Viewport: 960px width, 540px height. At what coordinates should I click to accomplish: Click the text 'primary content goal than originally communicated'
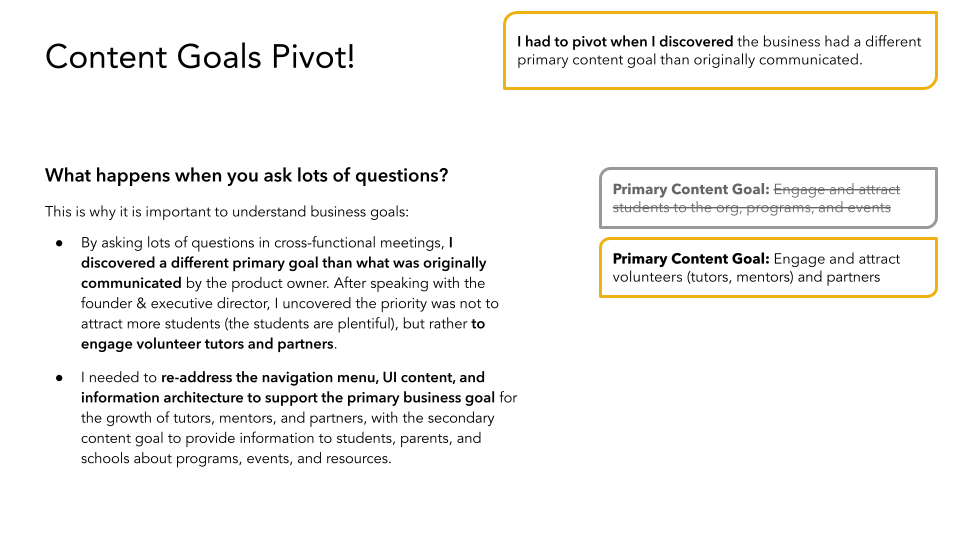pyautogui.click(x=689, y=60)
